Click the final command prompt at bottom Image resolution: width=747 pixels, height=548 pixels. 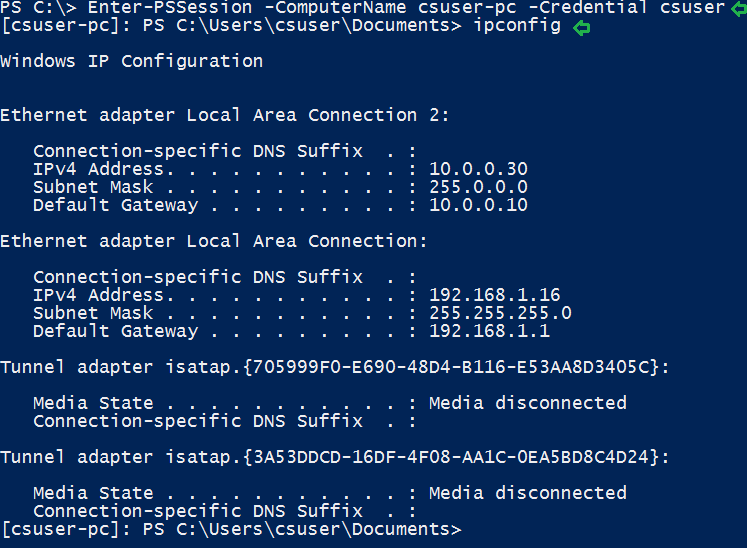[230, 529]
